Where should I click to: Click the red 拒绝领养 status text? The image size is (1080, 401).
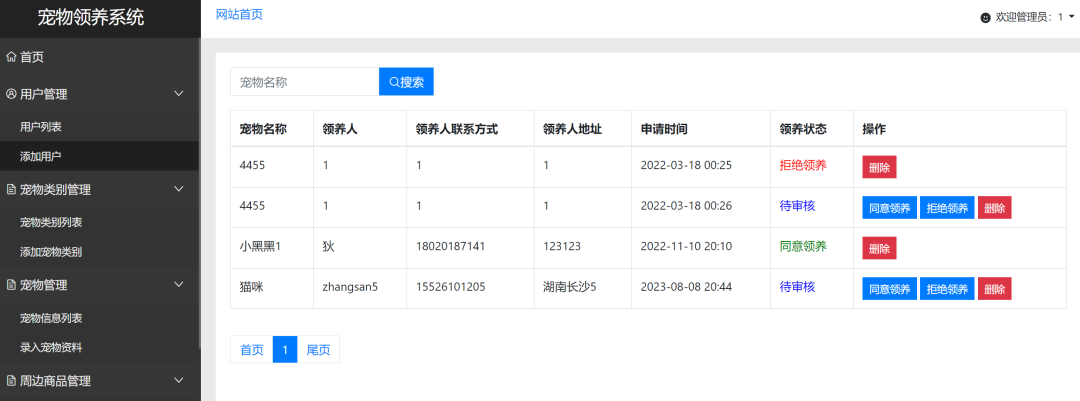[802, 165]
